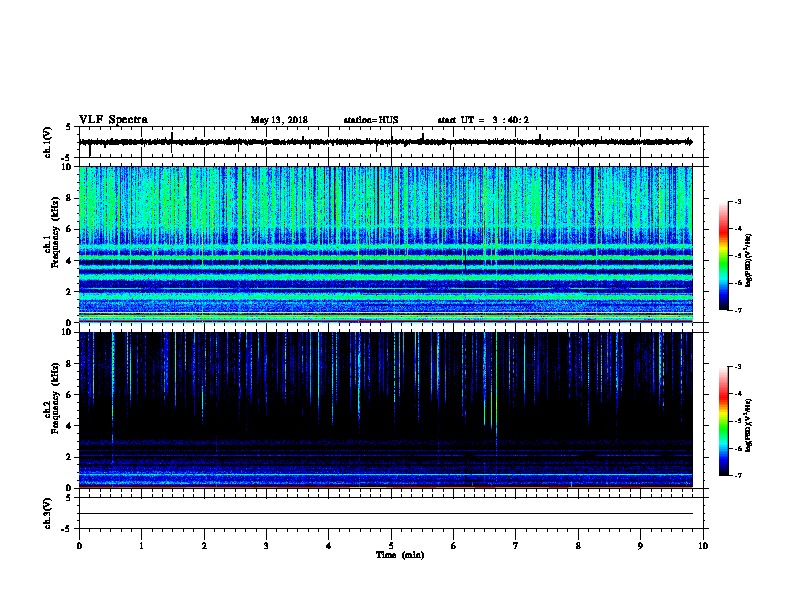Click the "10" tick on the time axis
The width and height of the screenshot is (792, 612).
point(703,546)
